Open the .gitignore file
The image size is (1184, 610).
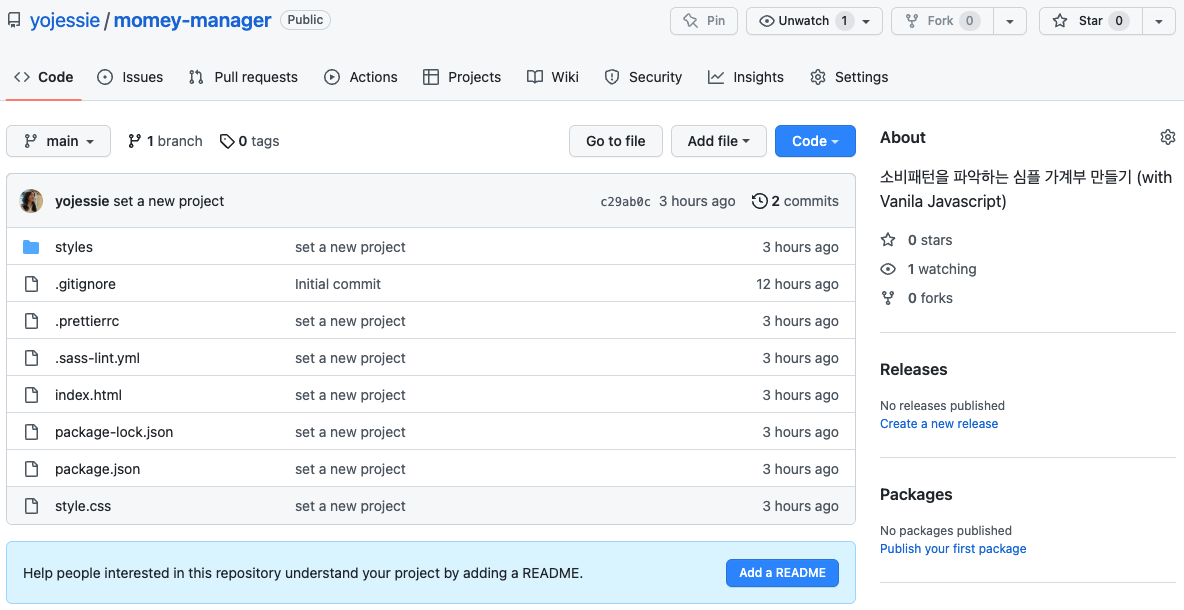point(85,284)
